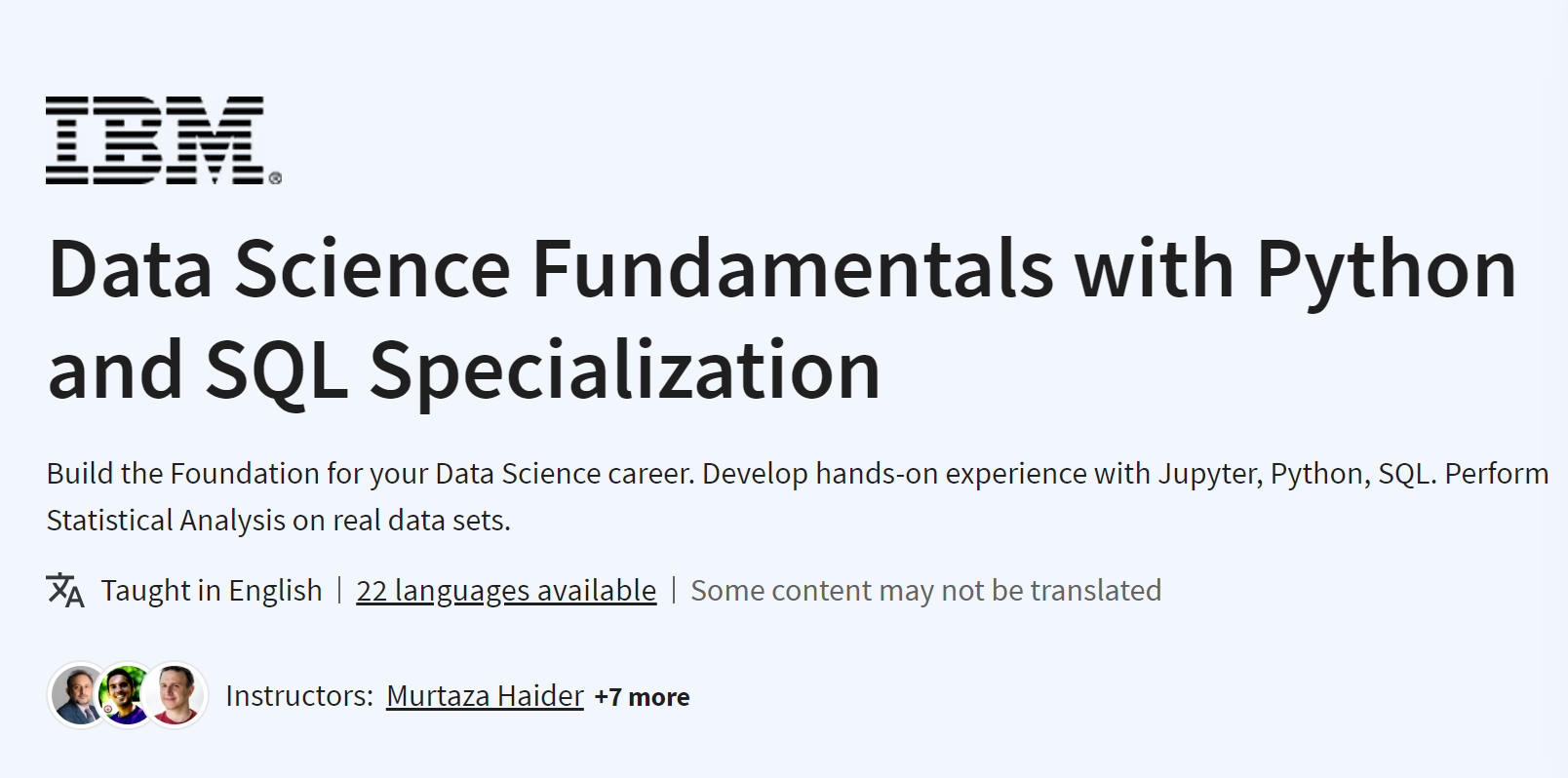Click the separator bar after Taught in English

[x=337, y=590]
